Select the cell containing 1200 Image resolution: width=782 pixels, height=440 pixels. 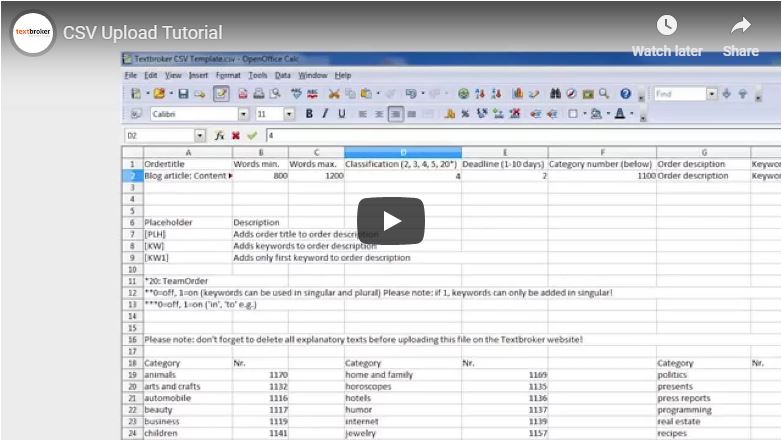pyautogui.click(x=316, y=176)
